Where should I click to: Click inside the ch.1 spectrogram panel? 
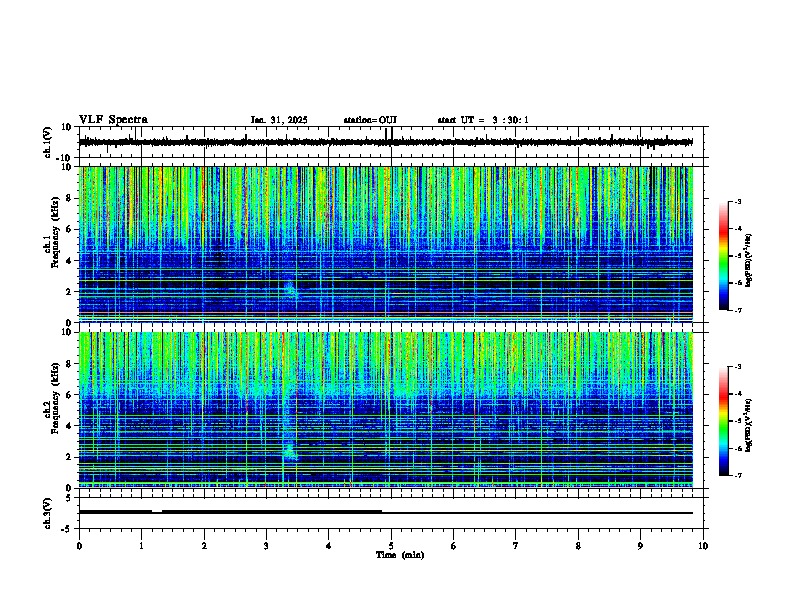point(386,244)
